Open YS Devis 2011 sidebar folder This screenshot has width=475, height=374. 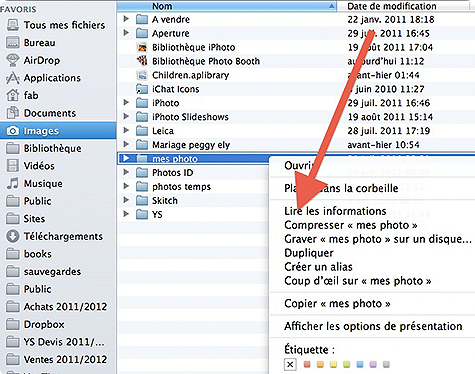click(x=55, y=342)
